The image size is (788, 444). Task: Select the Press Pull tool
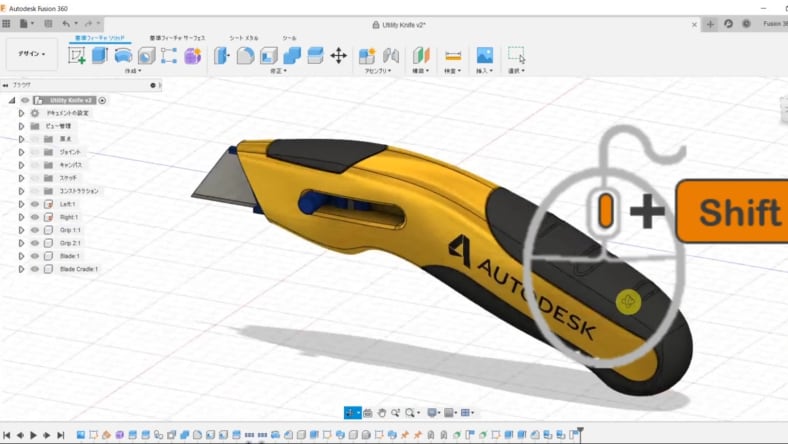pyautogui.click(x=221, y=55)
